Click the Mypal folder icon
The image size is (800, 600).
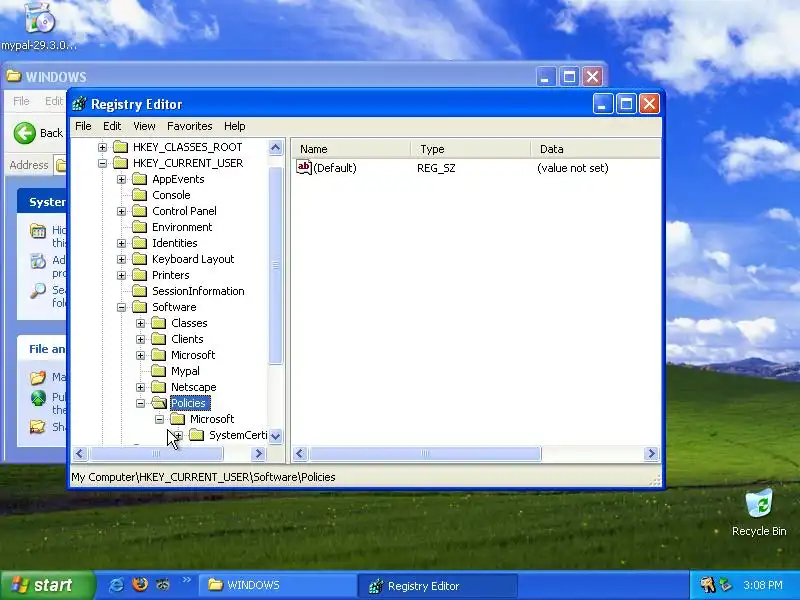(x=159, y=371)
